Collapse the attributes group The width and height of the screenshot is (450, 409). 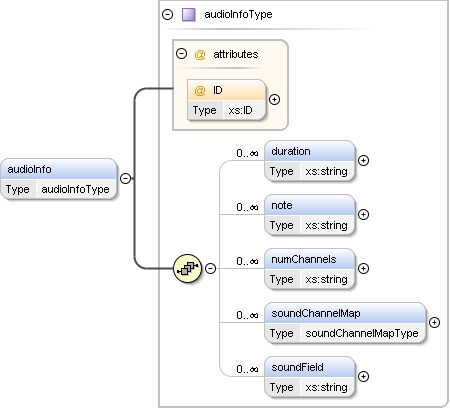[x=181, y=53]
